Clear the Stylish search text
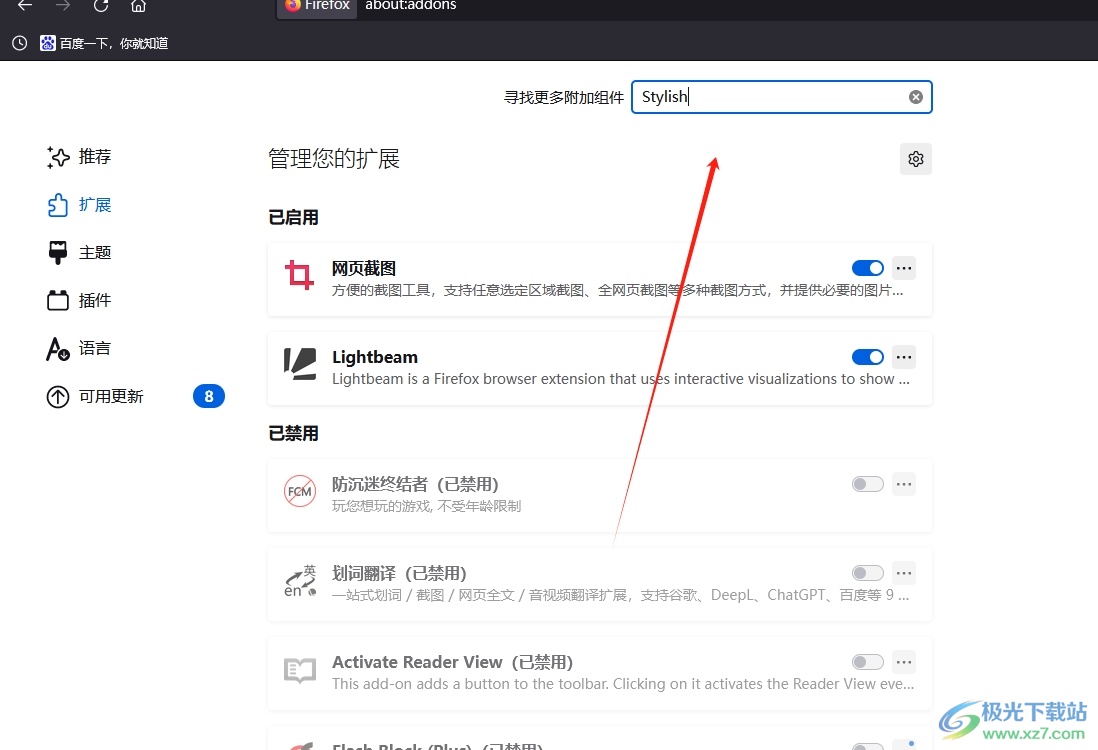The width and height of the screenshot is (1098, 750). click(x=915, y=97)
